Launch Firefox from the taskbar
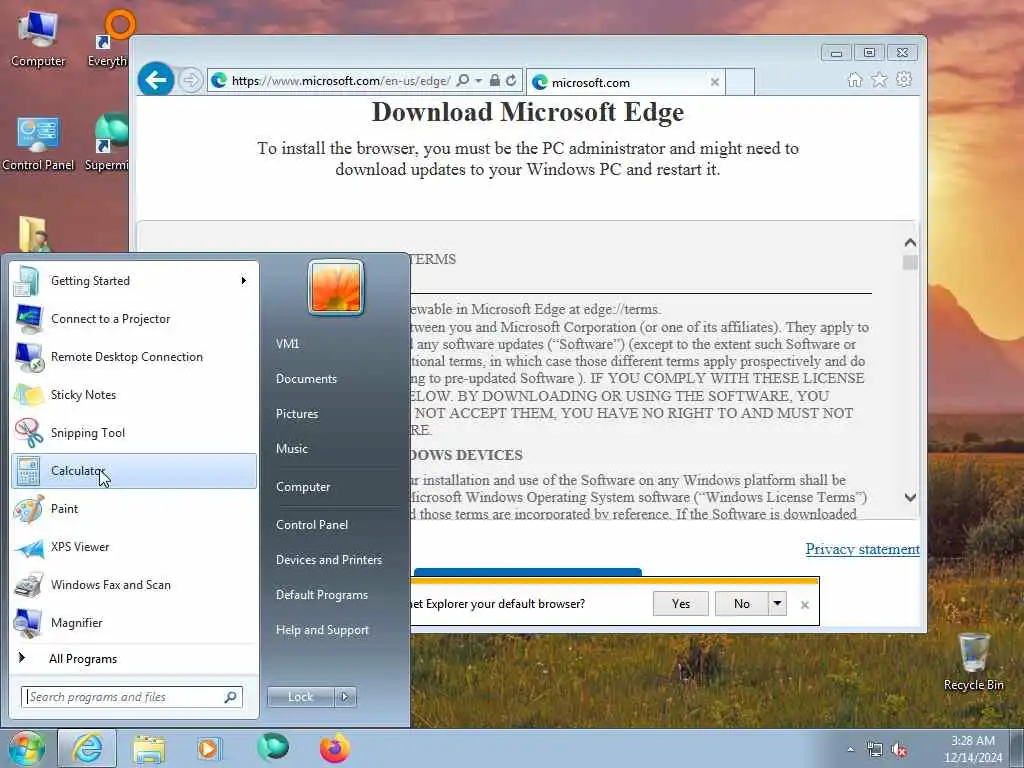1024x768 pixels. point(334,748)
